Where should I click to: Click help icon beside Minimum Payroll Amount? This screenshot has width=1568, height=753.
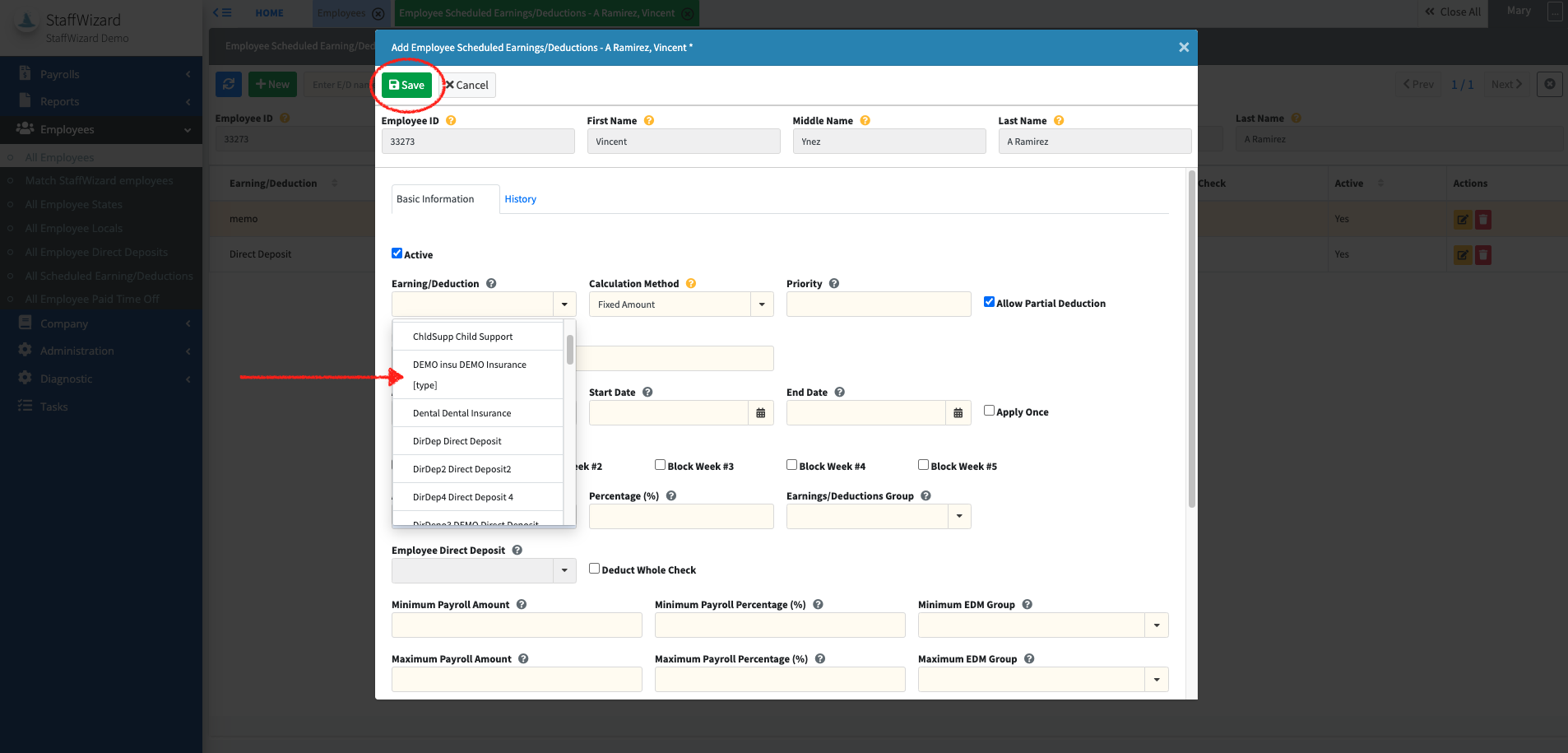coord(522,605)
